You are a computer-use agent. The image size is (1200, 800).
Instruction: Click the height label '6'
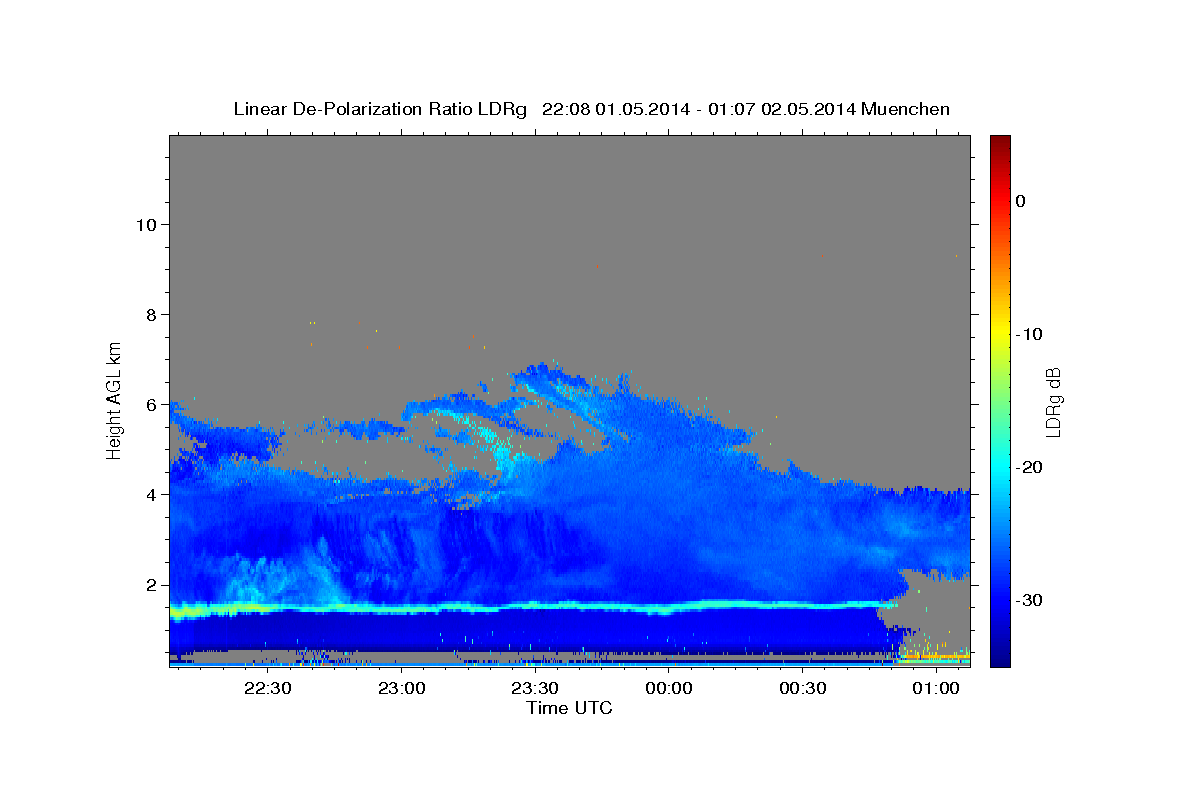pyautogui.click(x=149, y=405)
